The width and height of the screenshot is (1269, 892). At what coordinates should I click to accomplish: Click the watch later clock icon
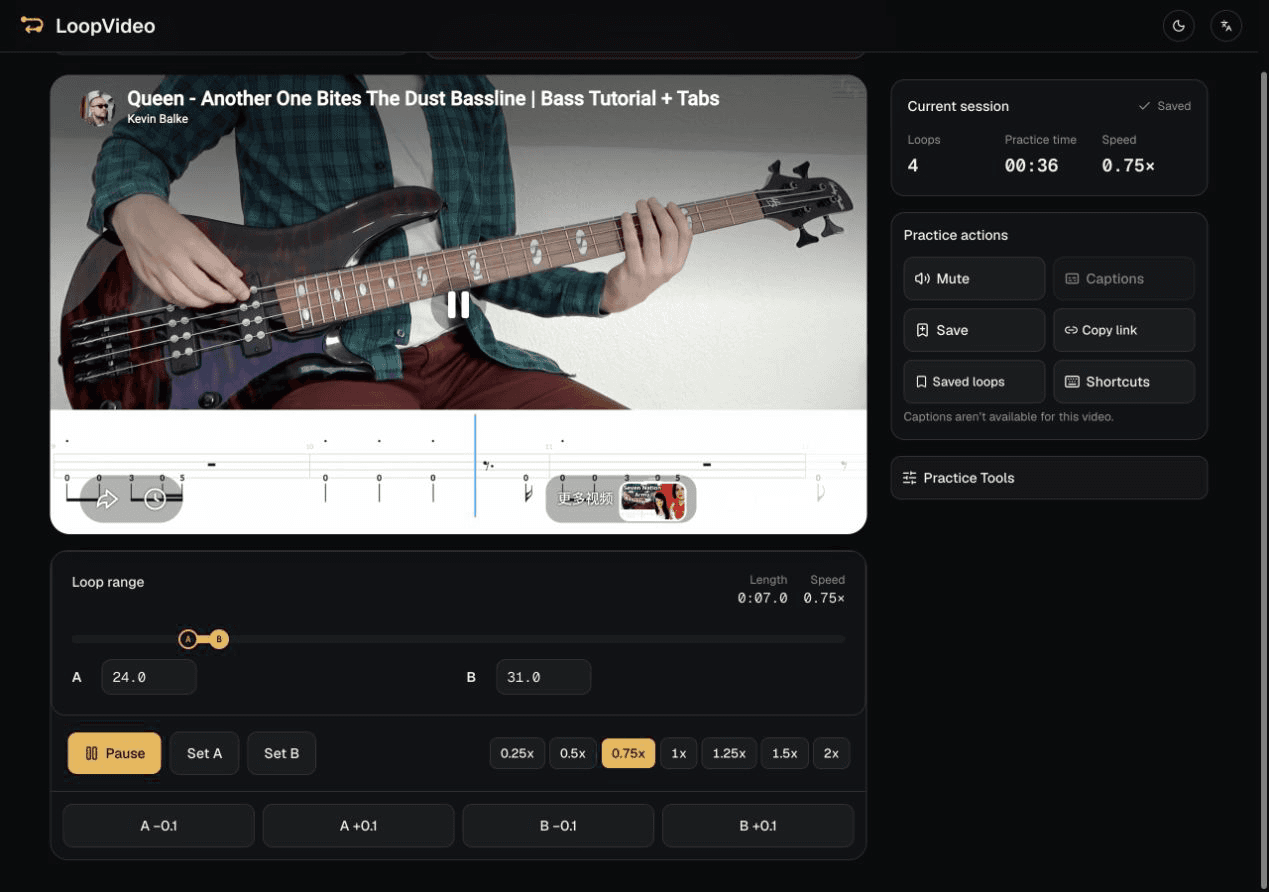[155, 499]
